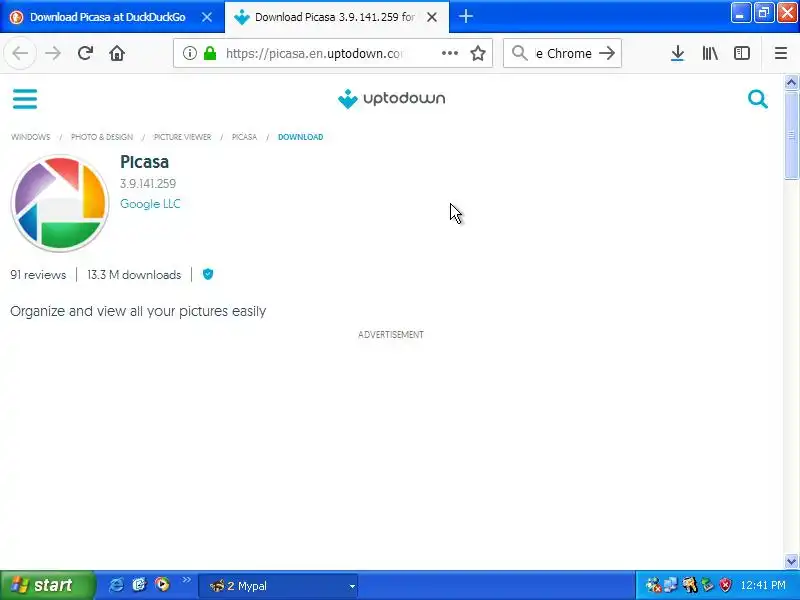Open page actions three-dot menu
This screenshot has width=800, height=600.
(x=449, y=53)
